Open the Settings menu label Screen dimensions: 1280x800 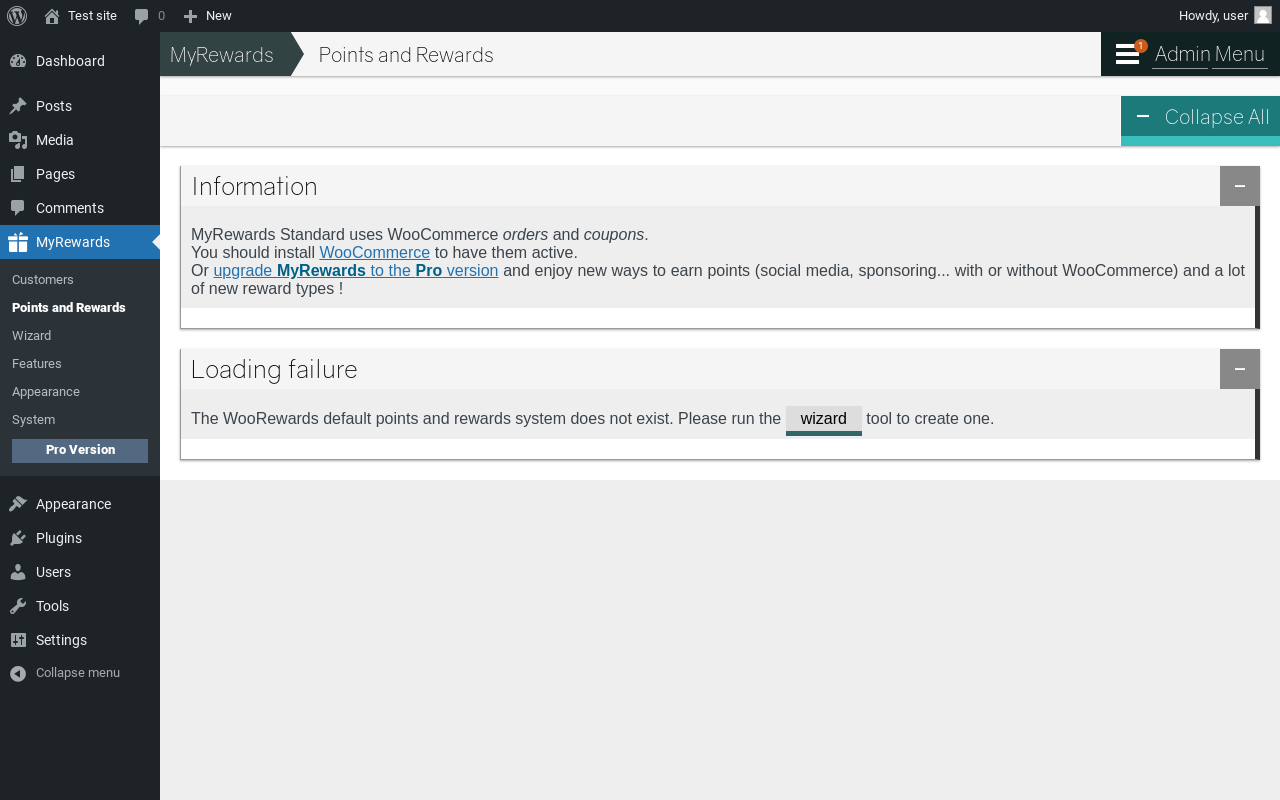pos(61,640)
